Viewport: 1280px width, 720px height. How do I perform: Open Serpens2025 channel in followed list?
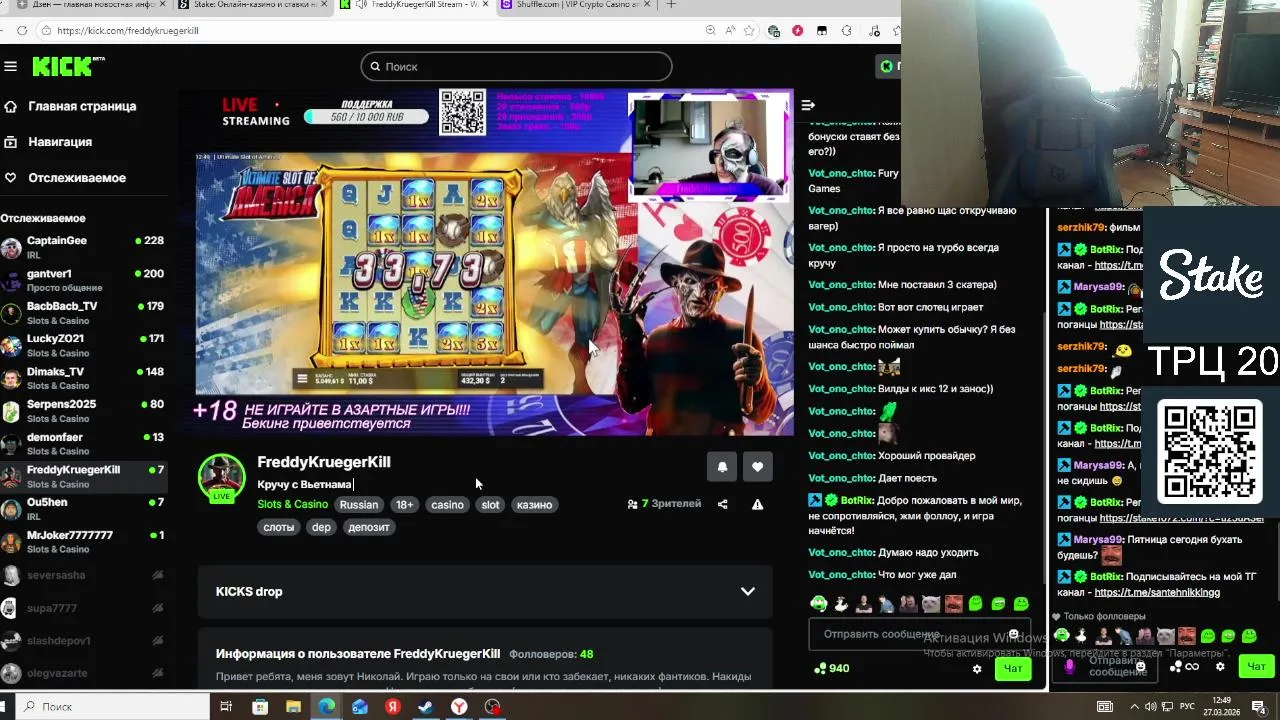pyautogui.click(x=84, y=411)
